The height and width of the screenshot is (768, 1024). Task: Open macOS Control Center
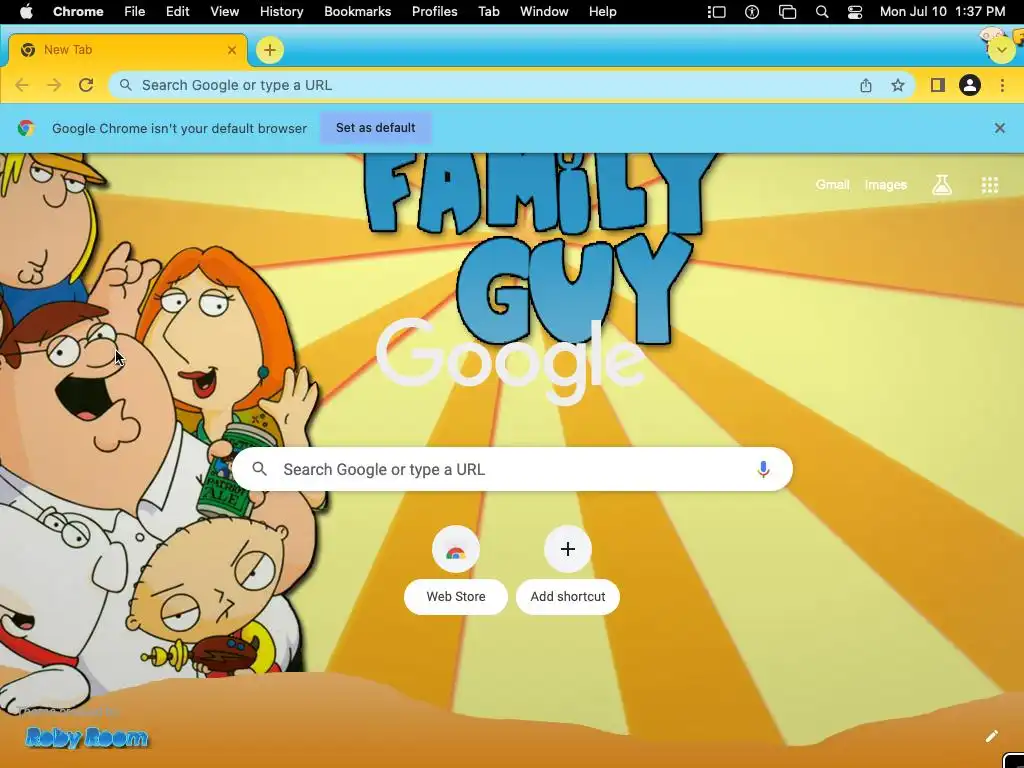855,12
